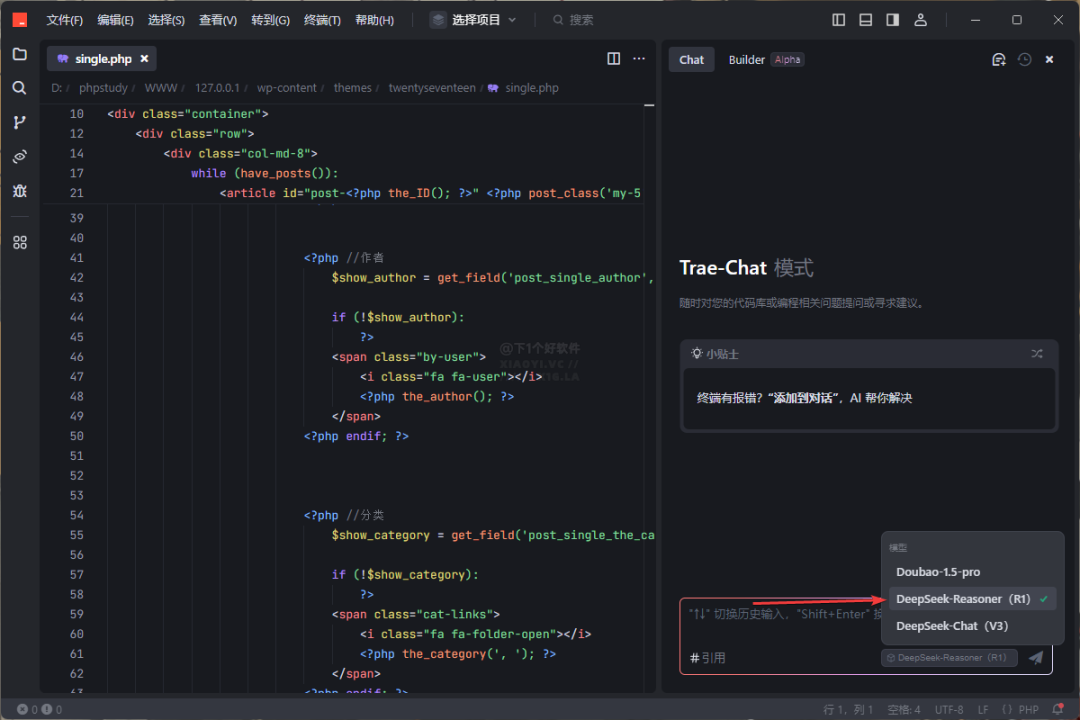
Task: Expand the DeepSeek-Reasoner model selector
Action: (950, 658)
